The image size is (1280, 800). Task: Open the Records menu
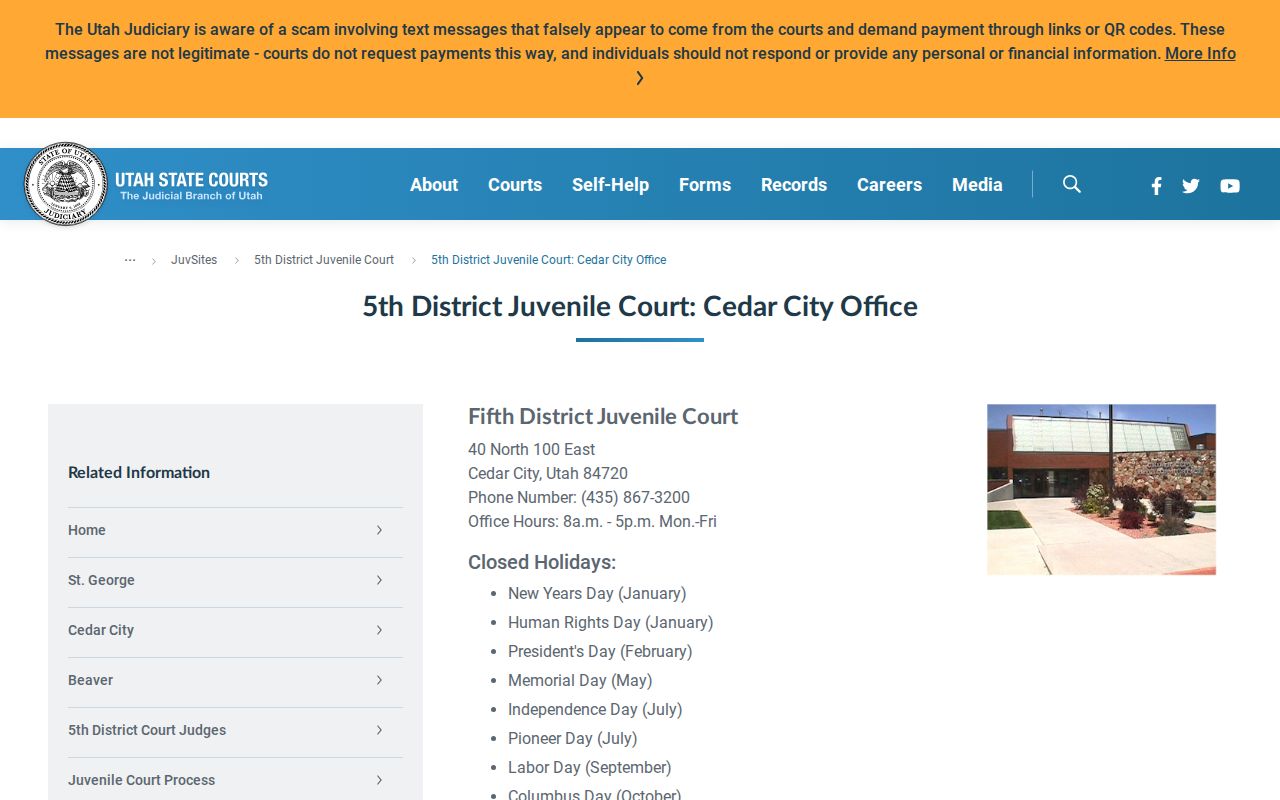click(x=794, y=185)
